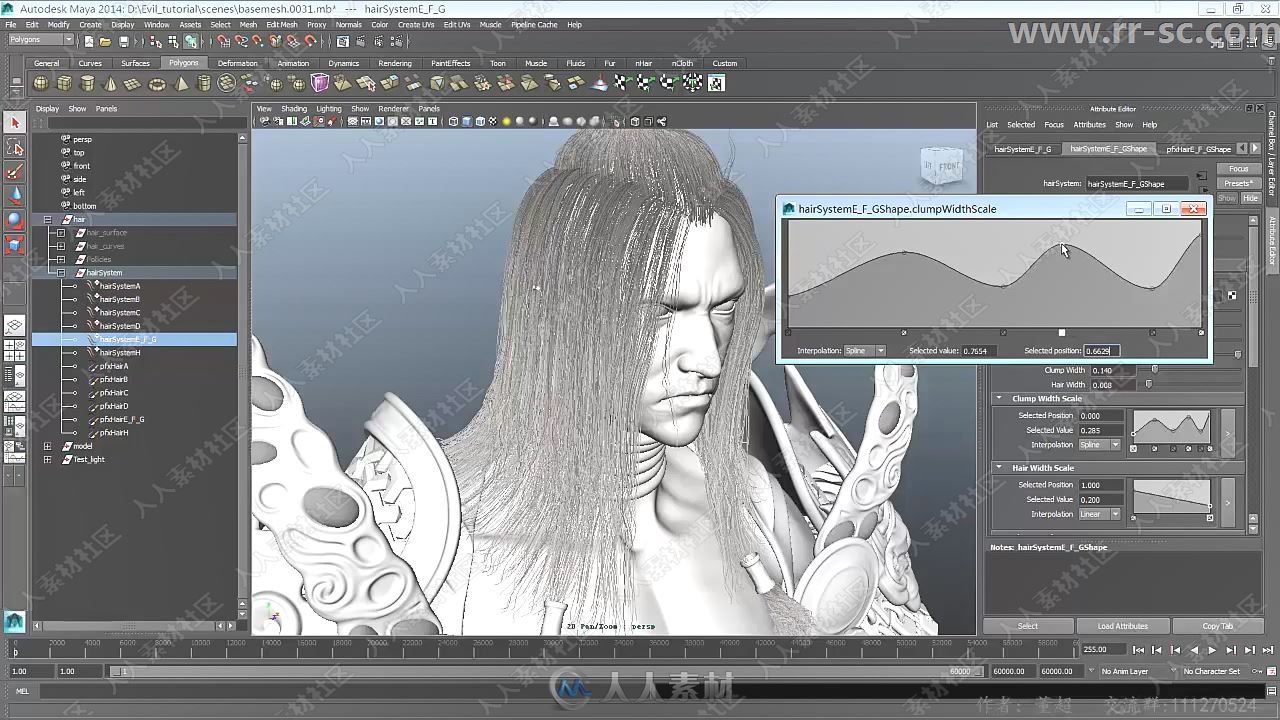Image resolution: width=1280 pixels, height=720 pixels.
Task: Expand hair_surface node in outliner
Action: click(60, 233)
